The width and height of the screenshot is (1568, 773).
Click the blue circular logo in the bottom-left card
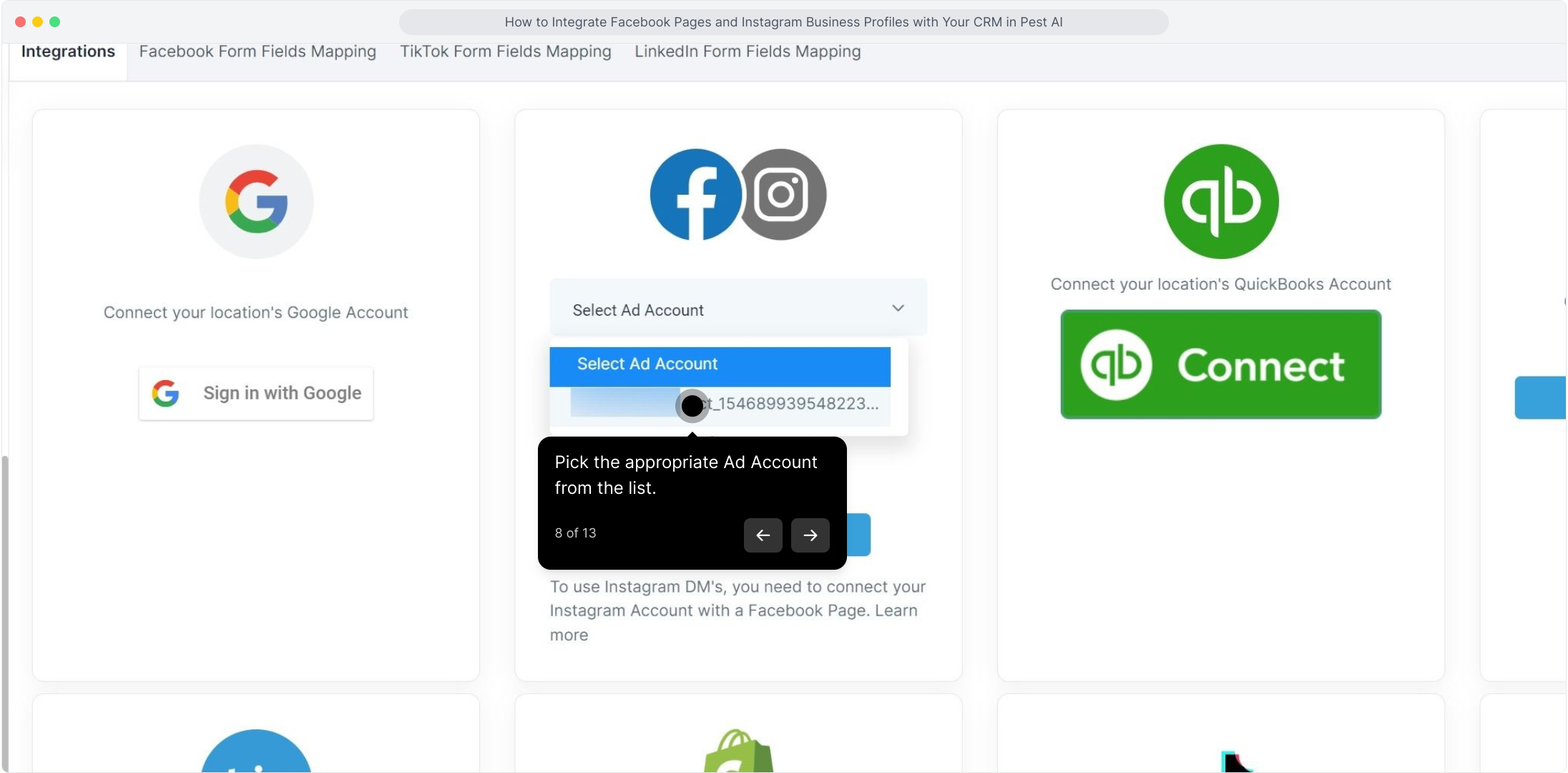tap(256, 751)
